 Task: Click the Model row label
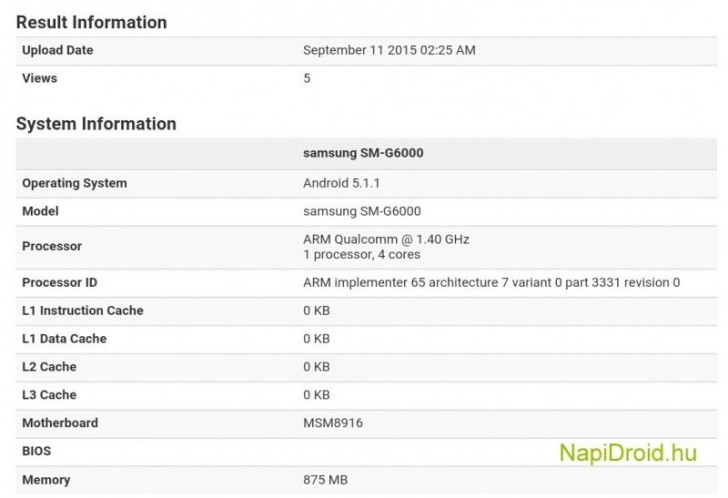(40, 211)
